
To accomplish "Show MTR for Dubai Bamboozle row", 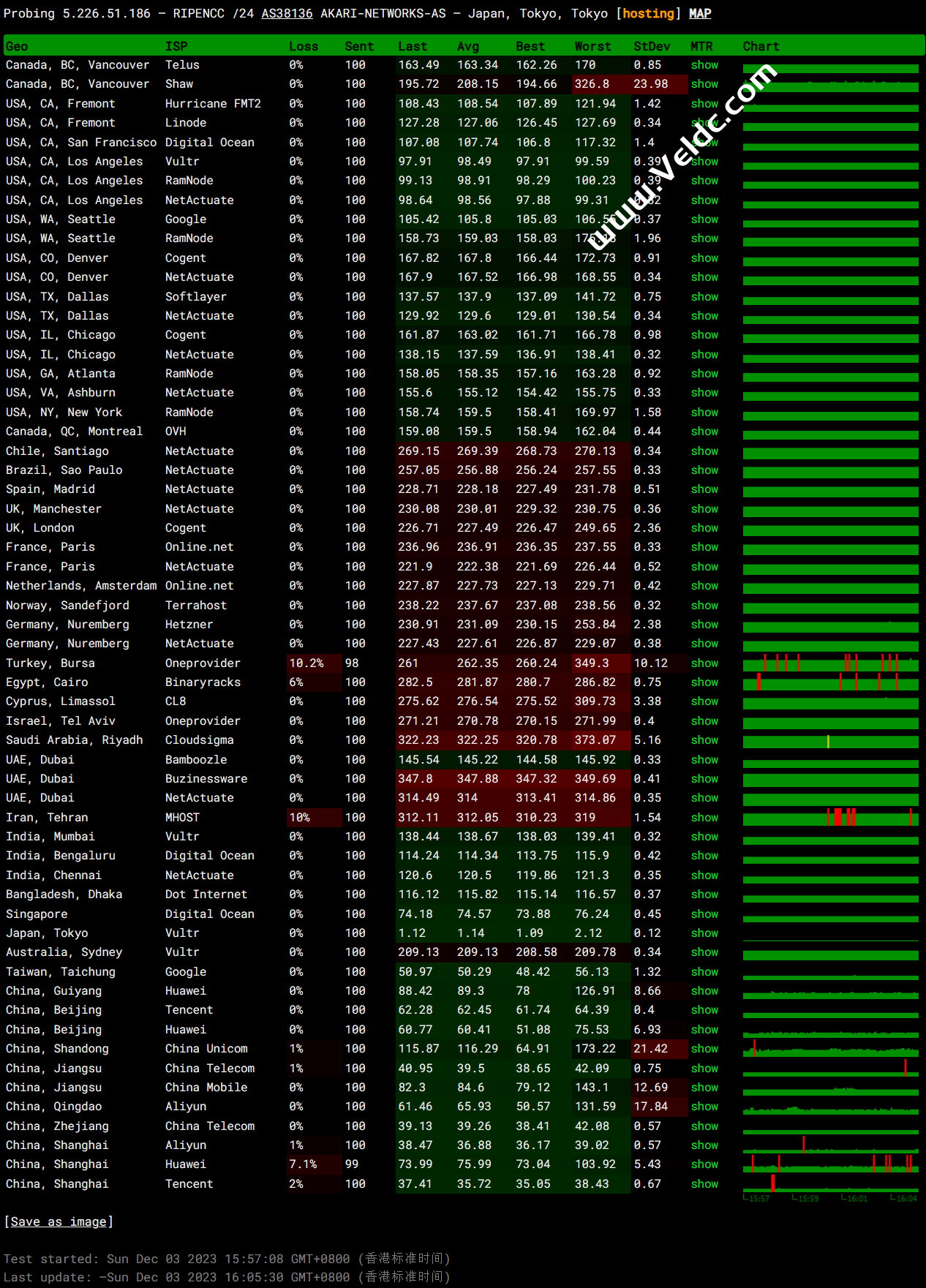I will tap(704, 760).
